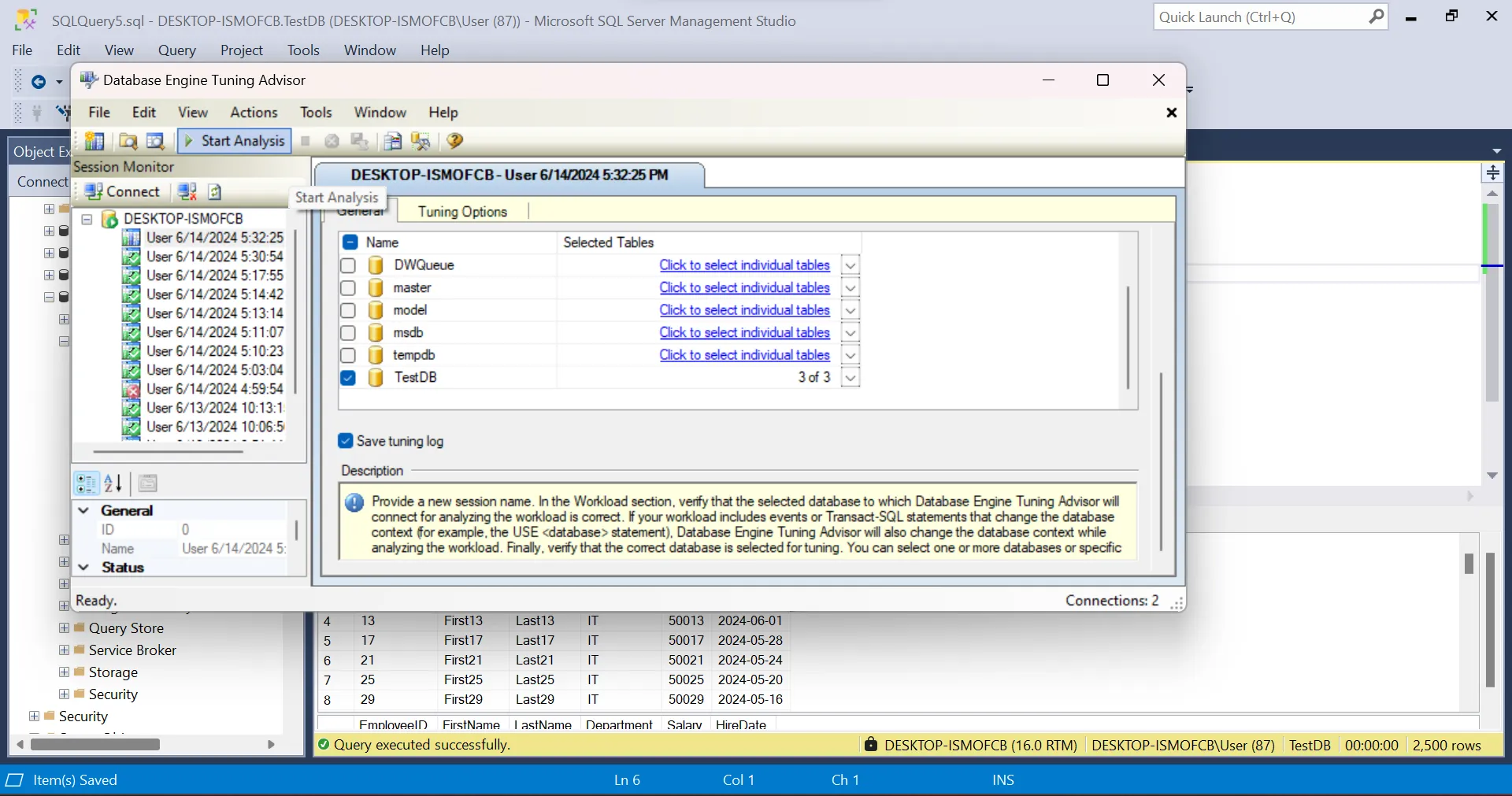1512x796 pixels.
Task: Toggle the Name header select-all checkbox
Action: [x=350, y=243]
